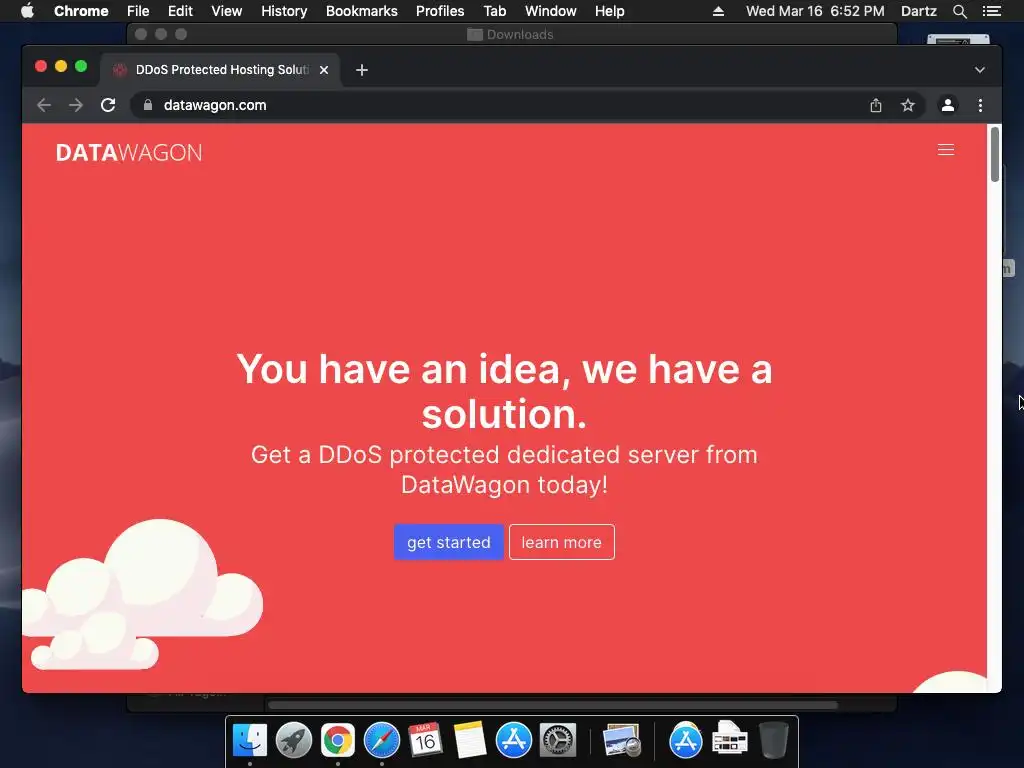Open Launchpad from the Dock
The width and height of the screenshot is (1024, 768).
tap(294, 741)
